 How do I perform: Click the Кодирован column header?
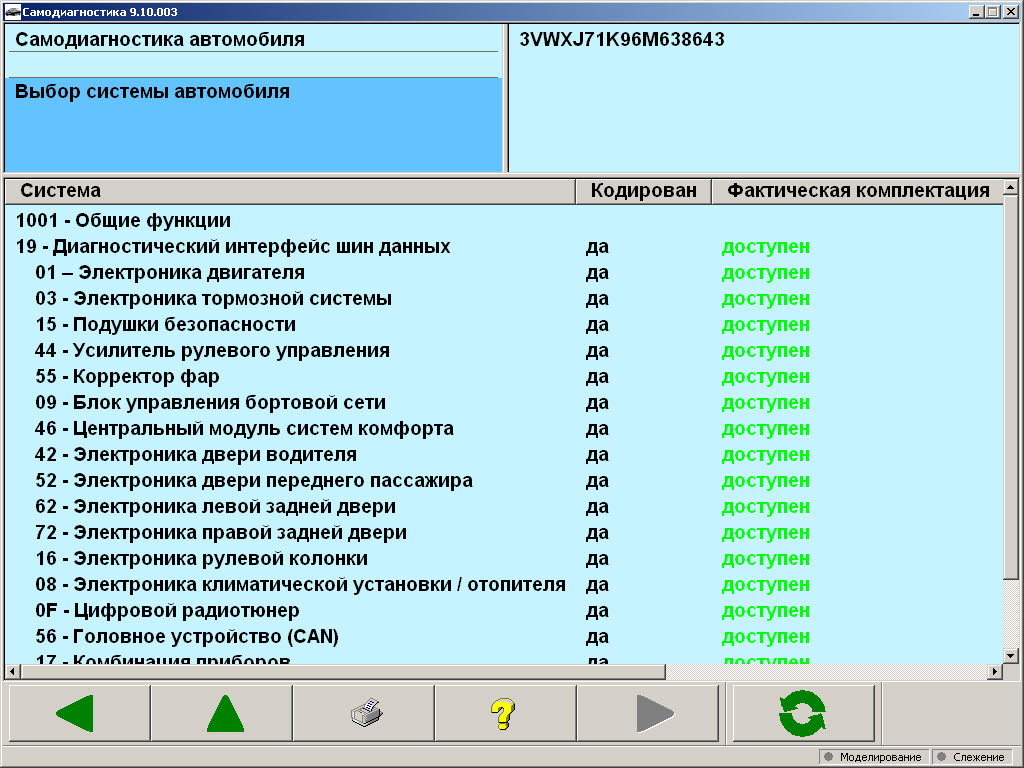[x=643, y=190]
